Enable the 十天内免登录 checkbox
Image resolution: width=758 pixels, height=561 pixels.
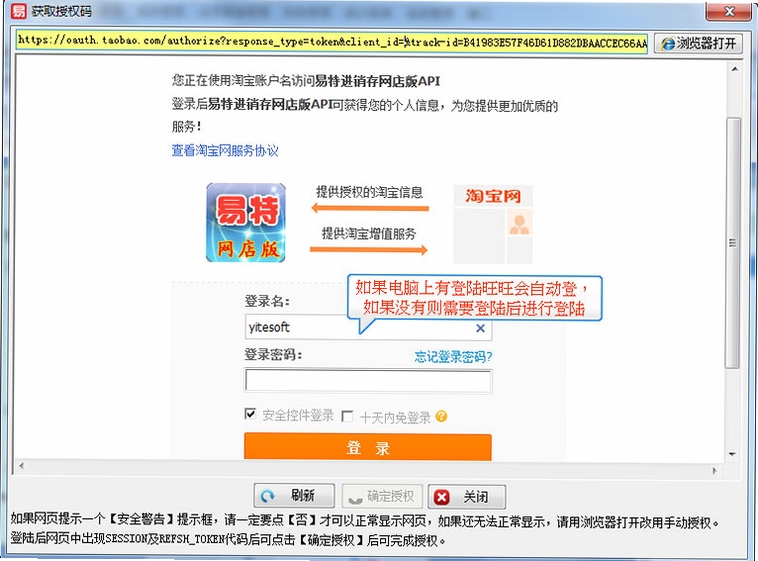[x=347, y=416]
